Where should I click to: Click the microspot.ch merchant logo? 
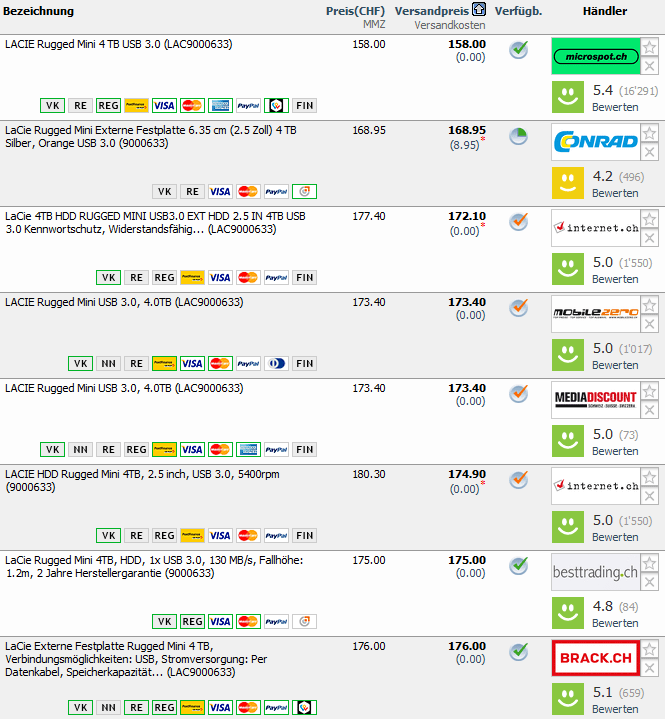pyautogui.click(x=594, y=56)
